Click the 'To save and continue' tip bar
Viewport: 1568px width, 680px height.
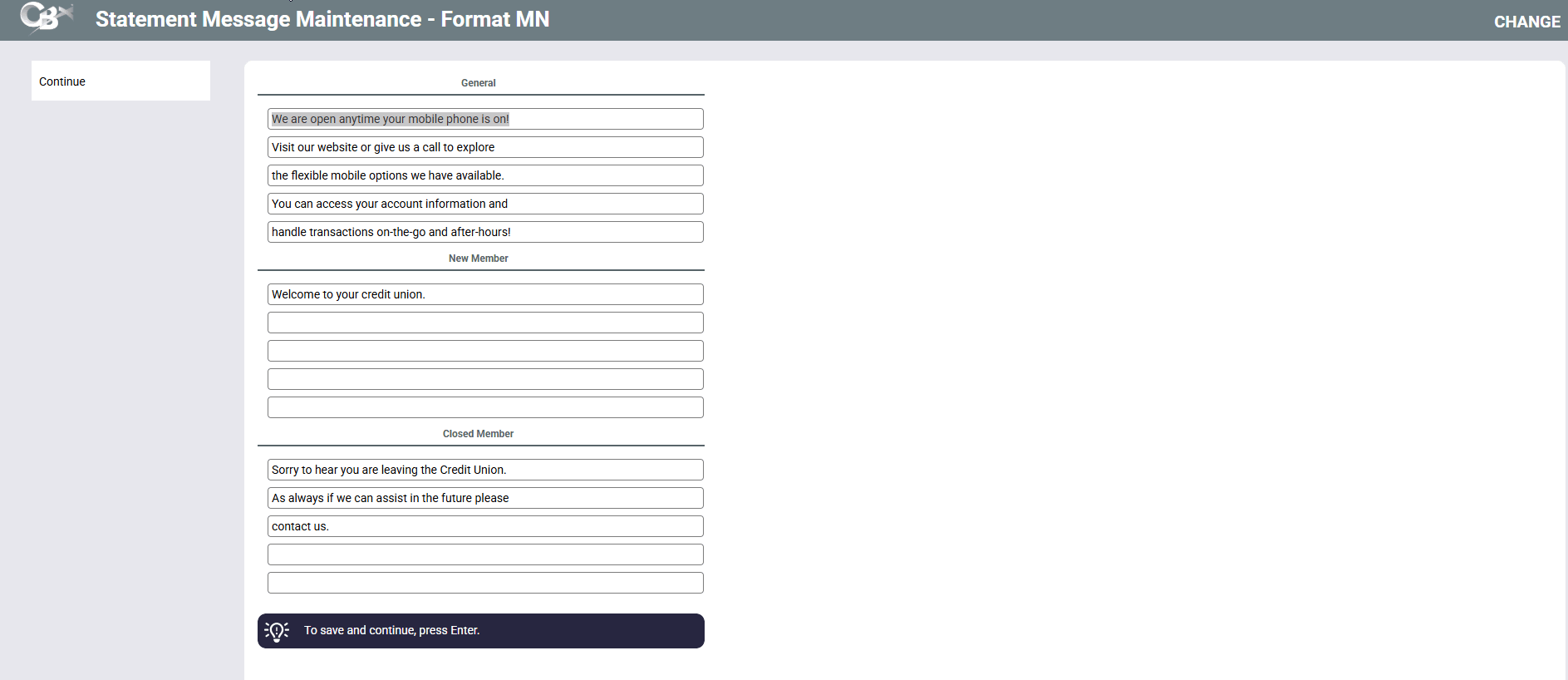tap(480, 631)
